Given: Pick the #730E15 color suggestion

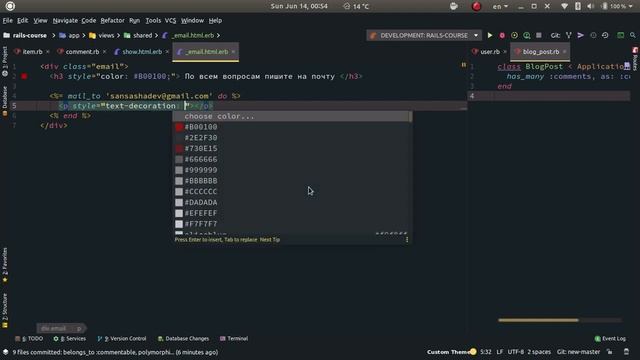Looking at the screenshot, I should click(x=291, y=149).
